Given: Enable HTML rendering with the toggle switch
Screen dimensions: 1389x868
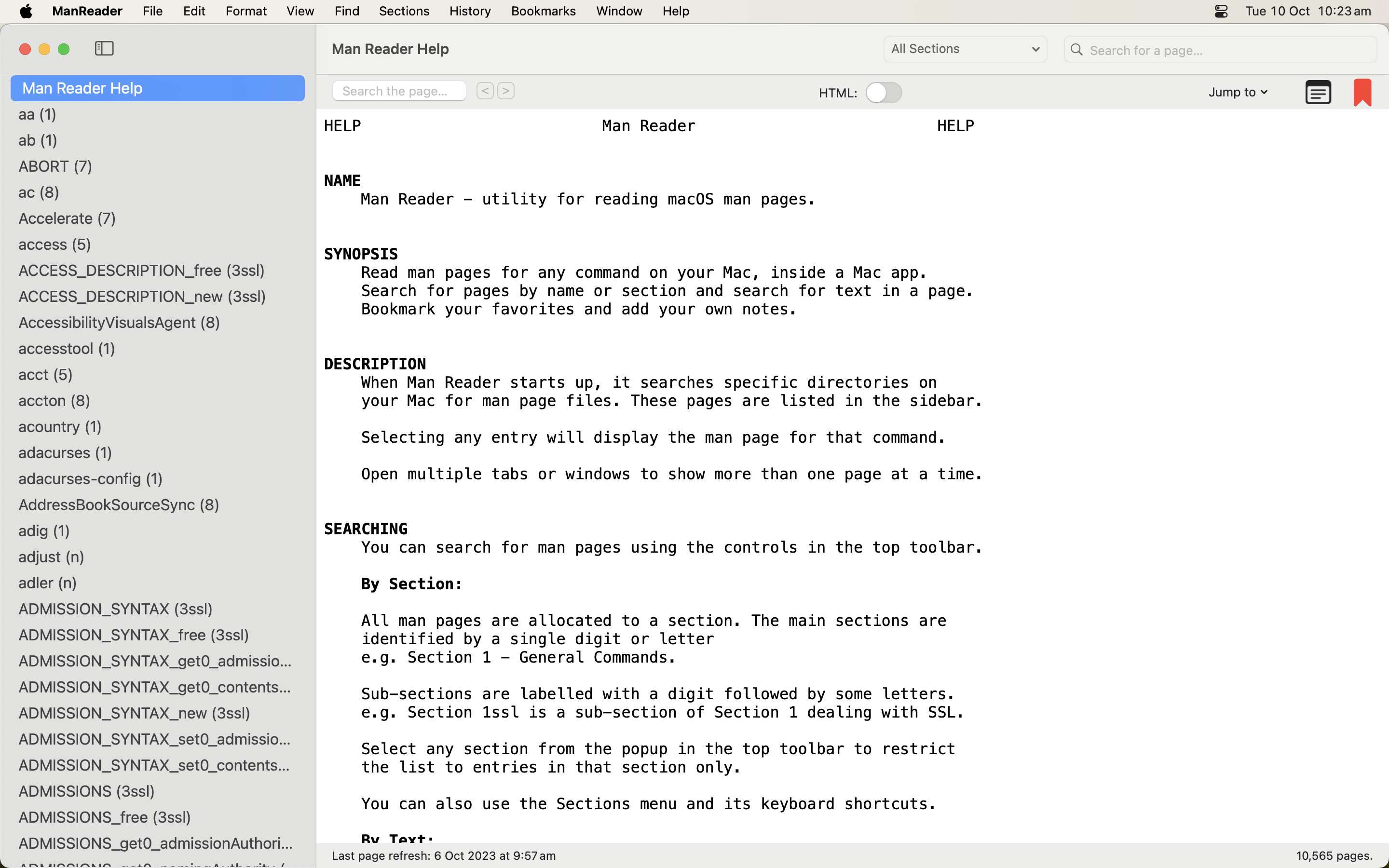Looking at the screenshot, I should click(885, 92).
